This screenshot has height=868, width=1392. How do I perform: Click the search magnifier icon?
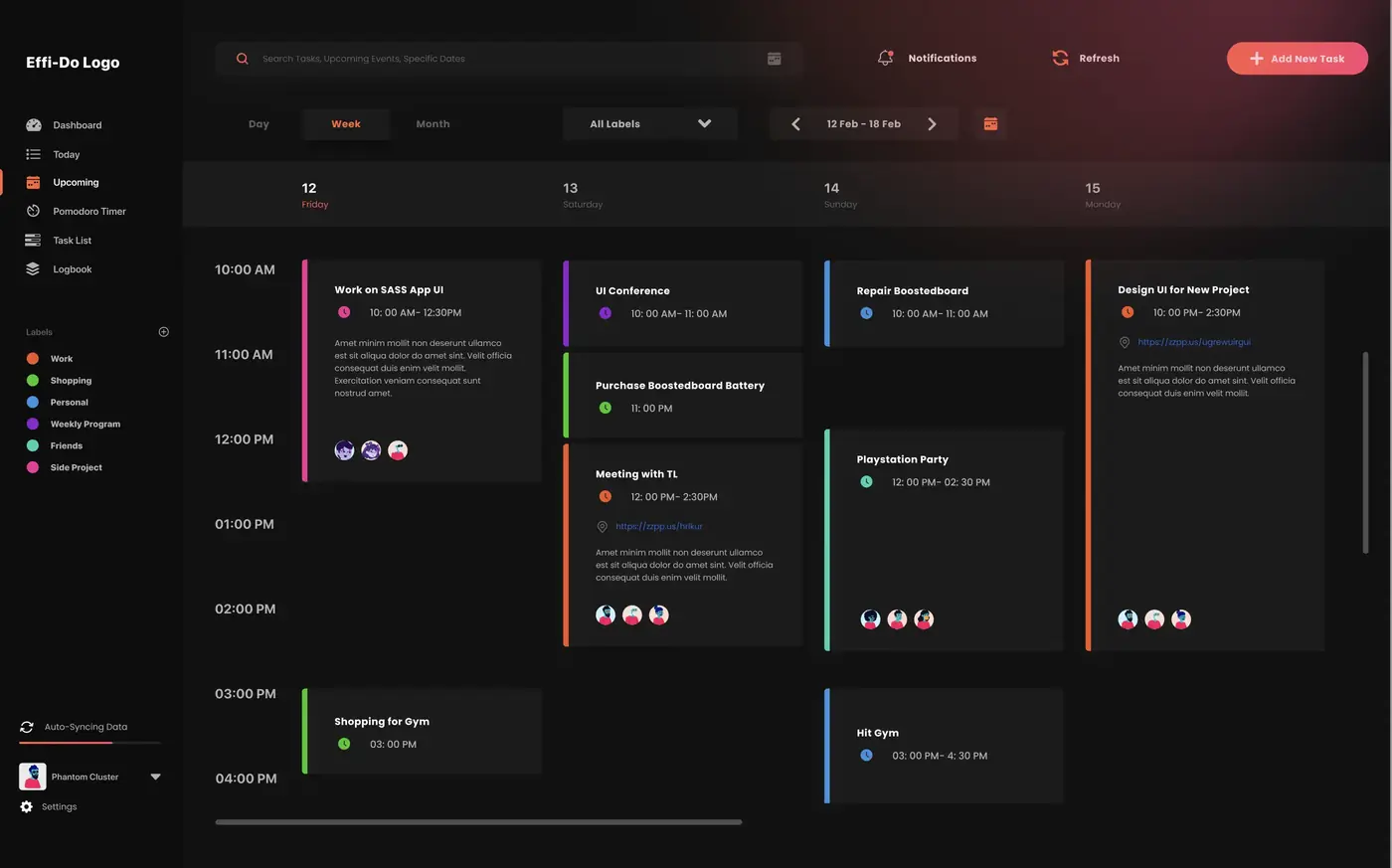point(242,59)
